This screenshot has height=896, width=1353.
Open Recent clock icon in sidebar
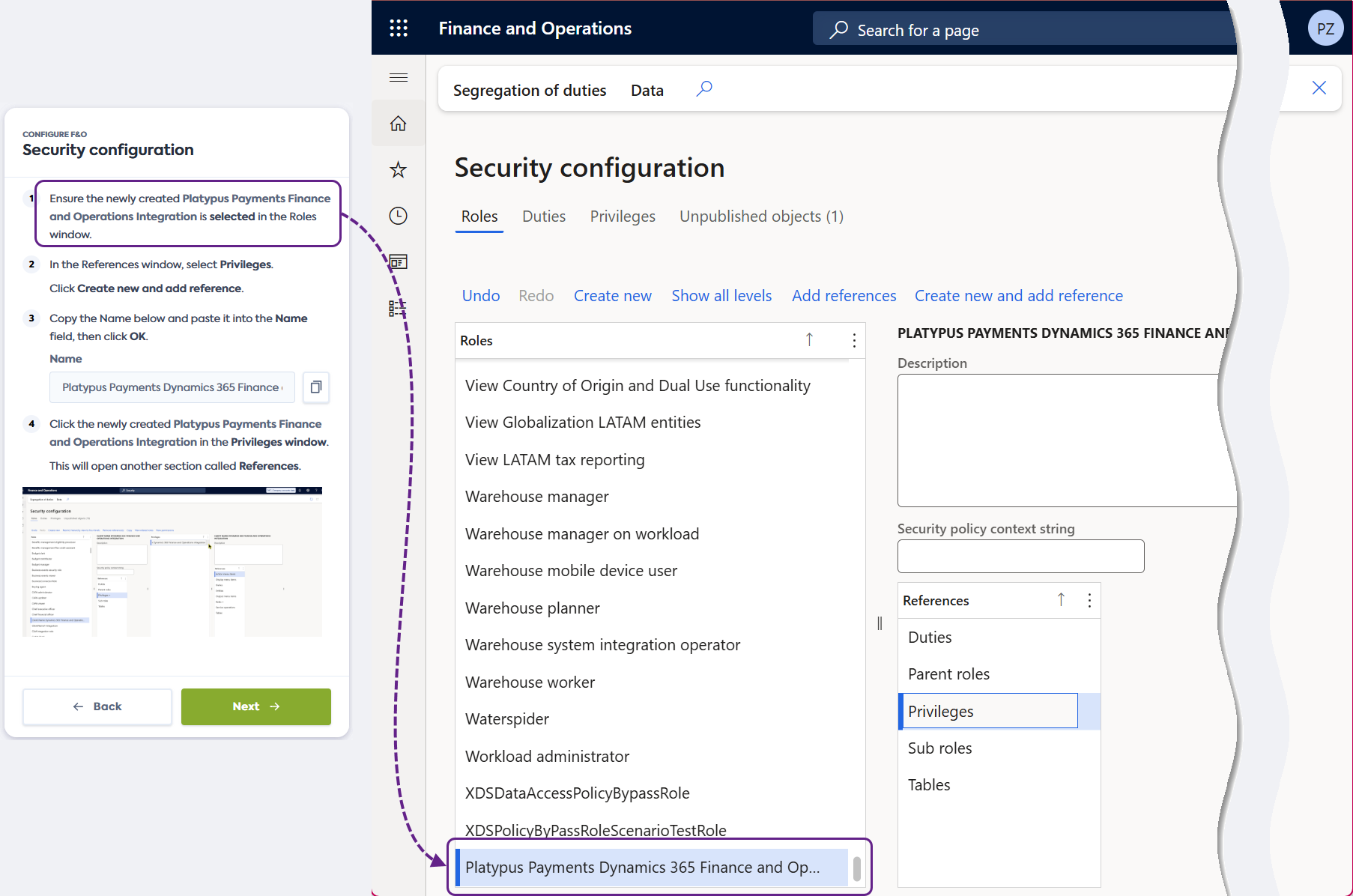(399, 217)
